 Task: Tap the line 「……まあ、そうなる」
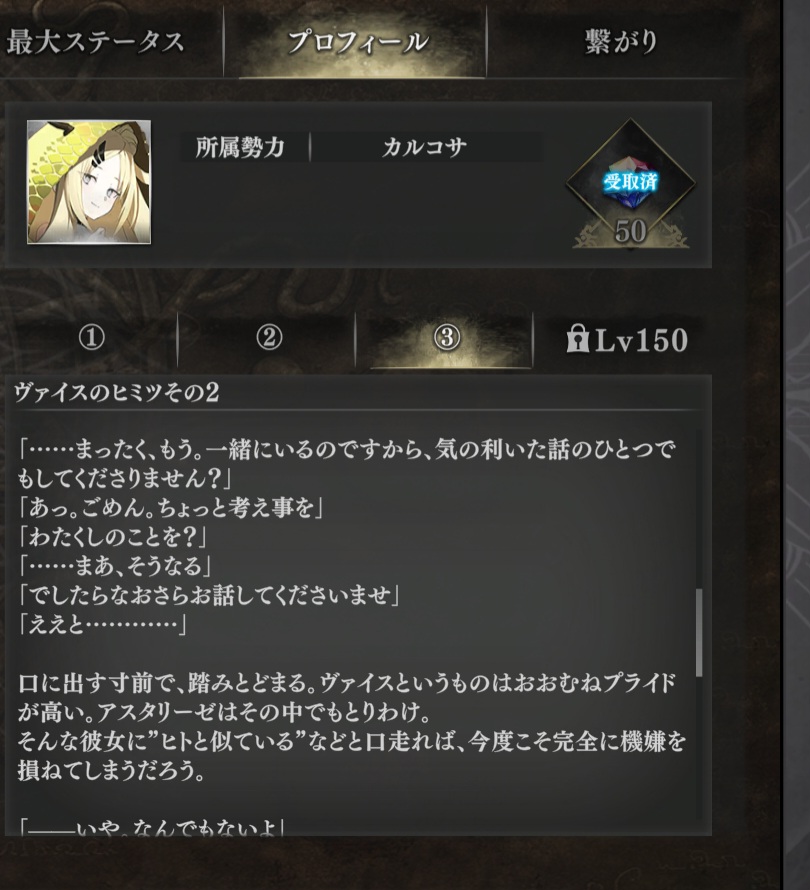115,566
